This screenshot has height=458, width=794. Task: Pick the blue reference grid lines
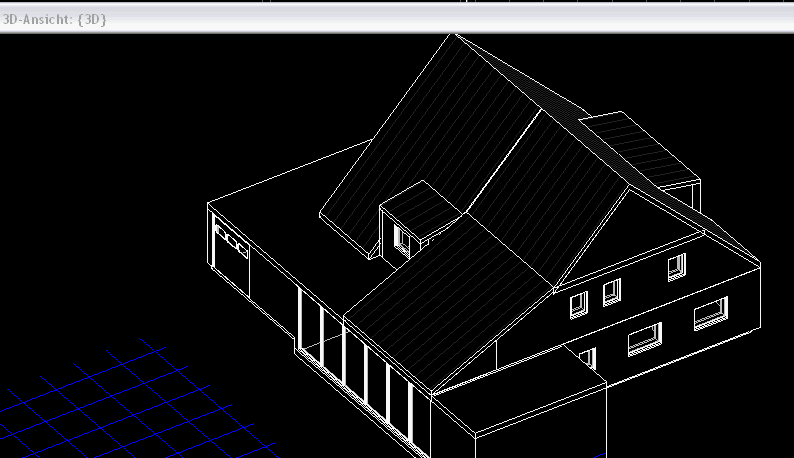click(x=137, y=400)
